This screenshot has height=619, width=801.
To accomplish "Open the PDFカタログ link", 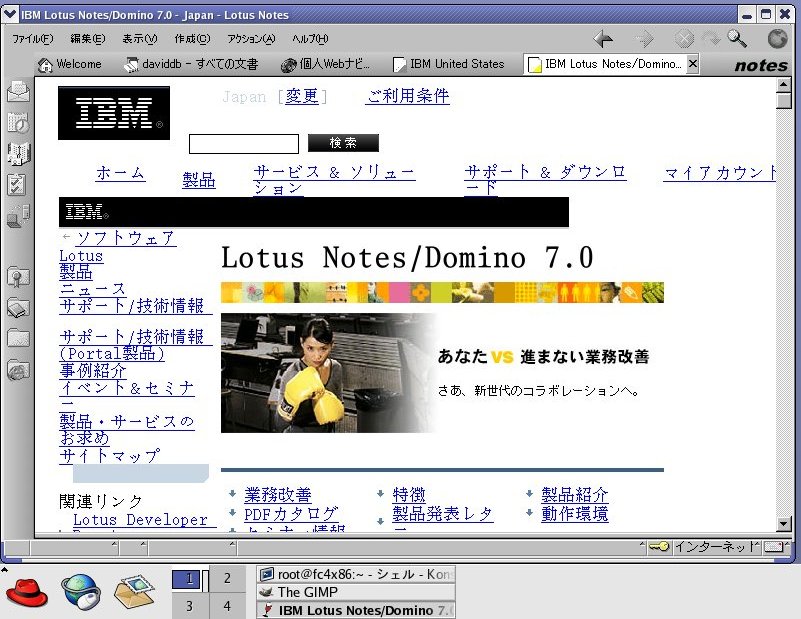I will [x=291, y=514].
